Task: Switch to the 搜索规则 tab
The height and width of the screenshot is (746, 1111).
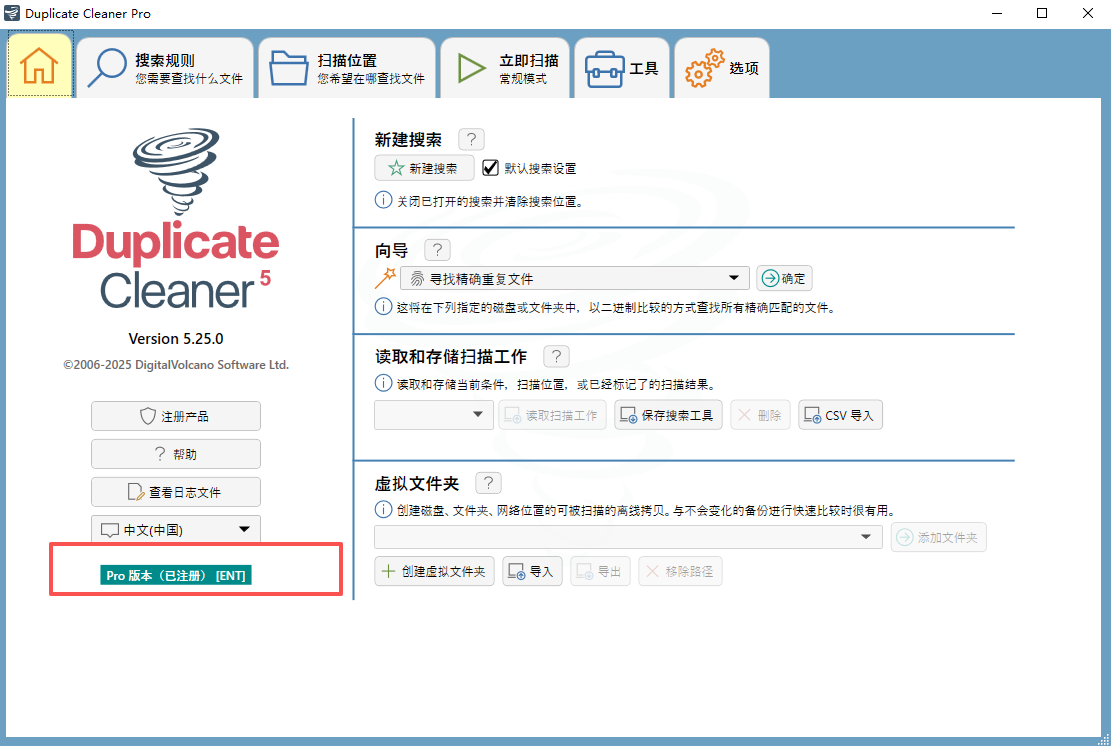Action: (166, 67)
